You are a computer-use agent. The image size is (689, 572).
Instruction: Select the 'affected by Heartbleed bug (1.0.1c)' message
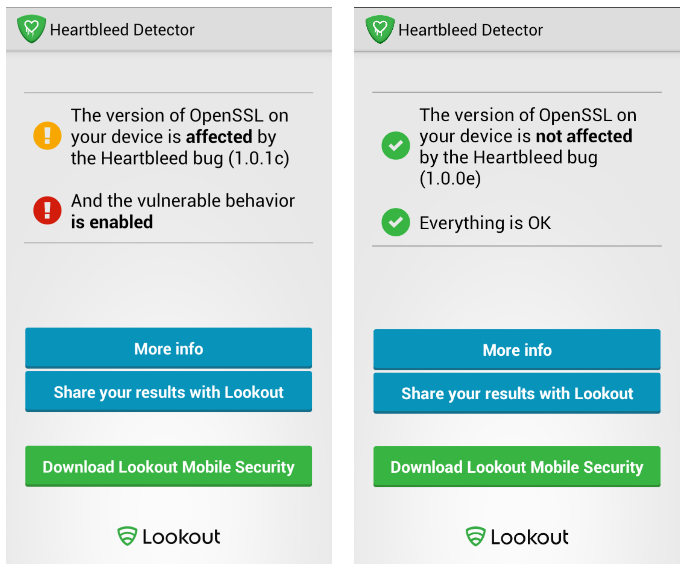(180, 137)
